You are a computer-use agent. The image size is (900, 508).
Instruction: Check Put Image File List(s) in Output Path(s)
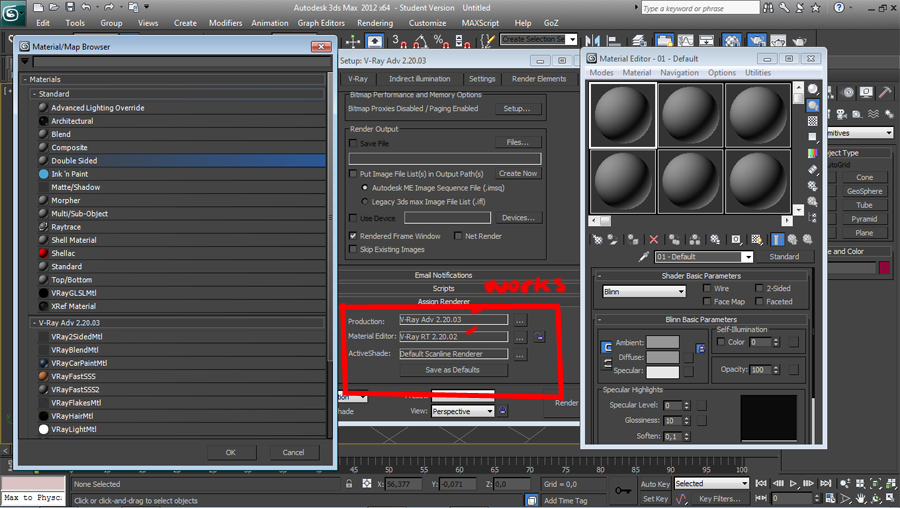353,174
